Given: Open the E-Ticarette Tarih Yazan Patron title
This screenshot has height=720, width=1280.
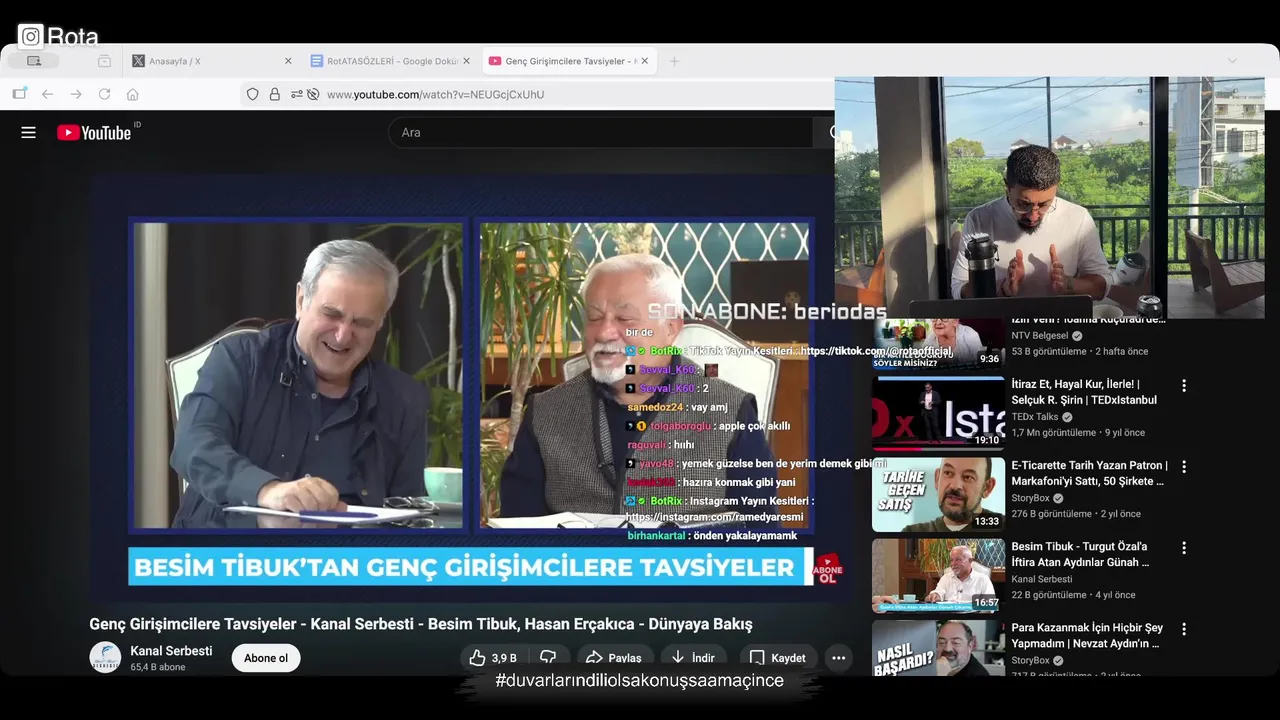Looking at the screenshot, I should click(x=1089, y=473).
